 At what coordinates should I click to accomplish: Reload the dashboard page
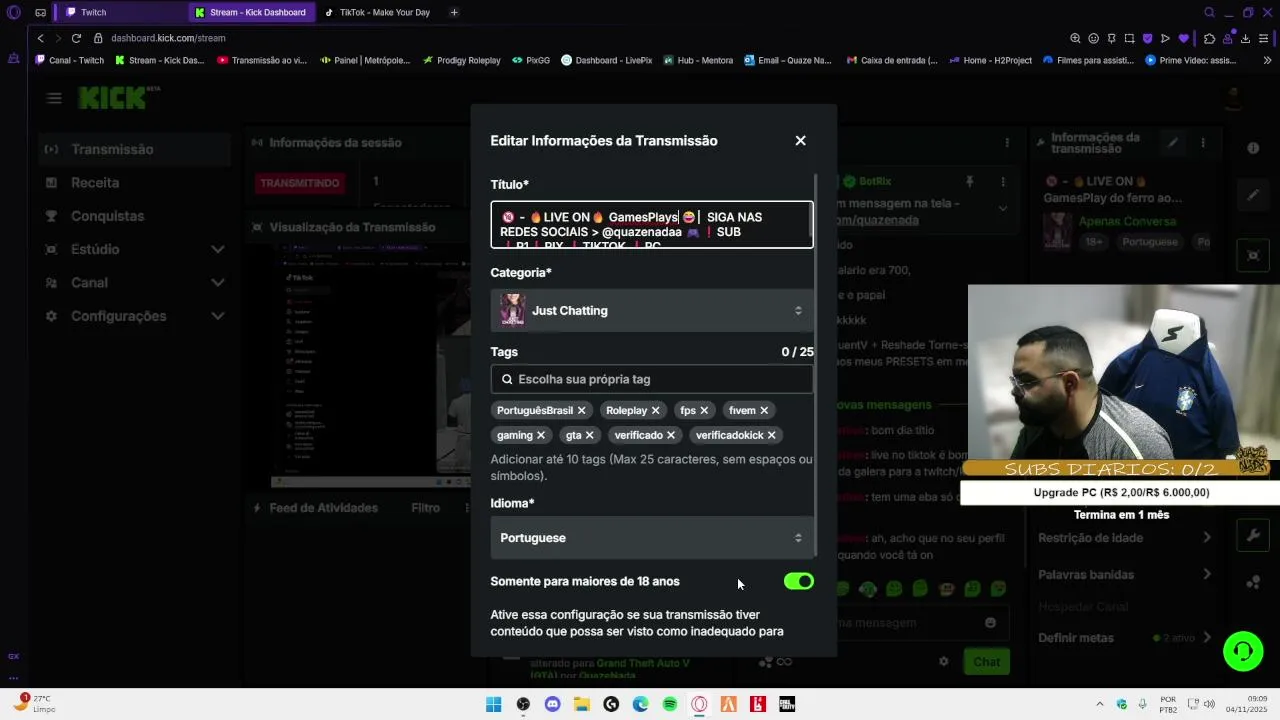[x=76, y=38]
